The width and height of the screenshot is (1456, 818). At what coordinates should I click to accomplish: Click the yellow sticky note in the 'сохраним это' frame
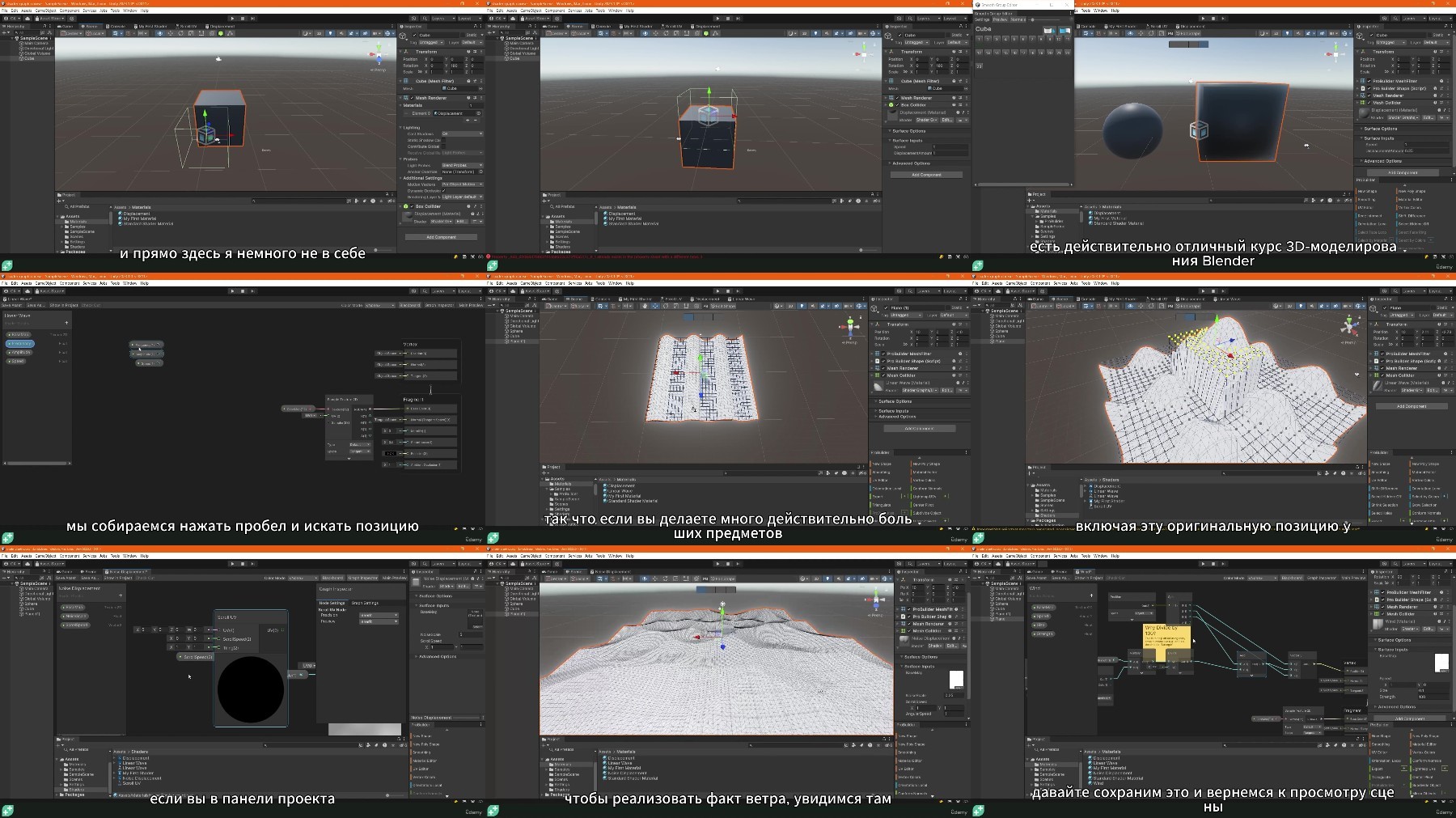[1166, 642]
